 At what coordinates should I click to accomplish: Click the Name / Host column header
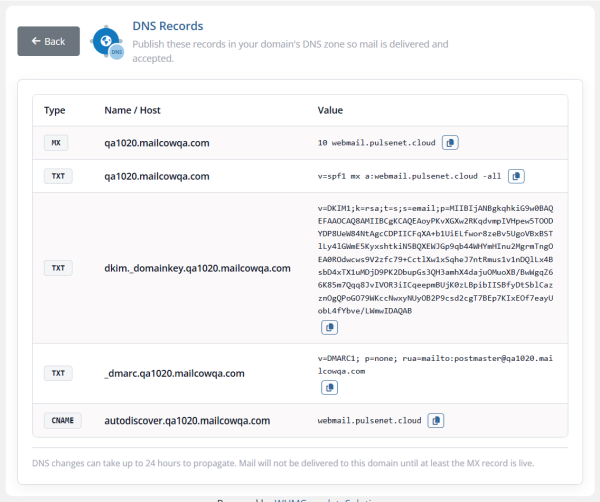[x=132, y=110]
